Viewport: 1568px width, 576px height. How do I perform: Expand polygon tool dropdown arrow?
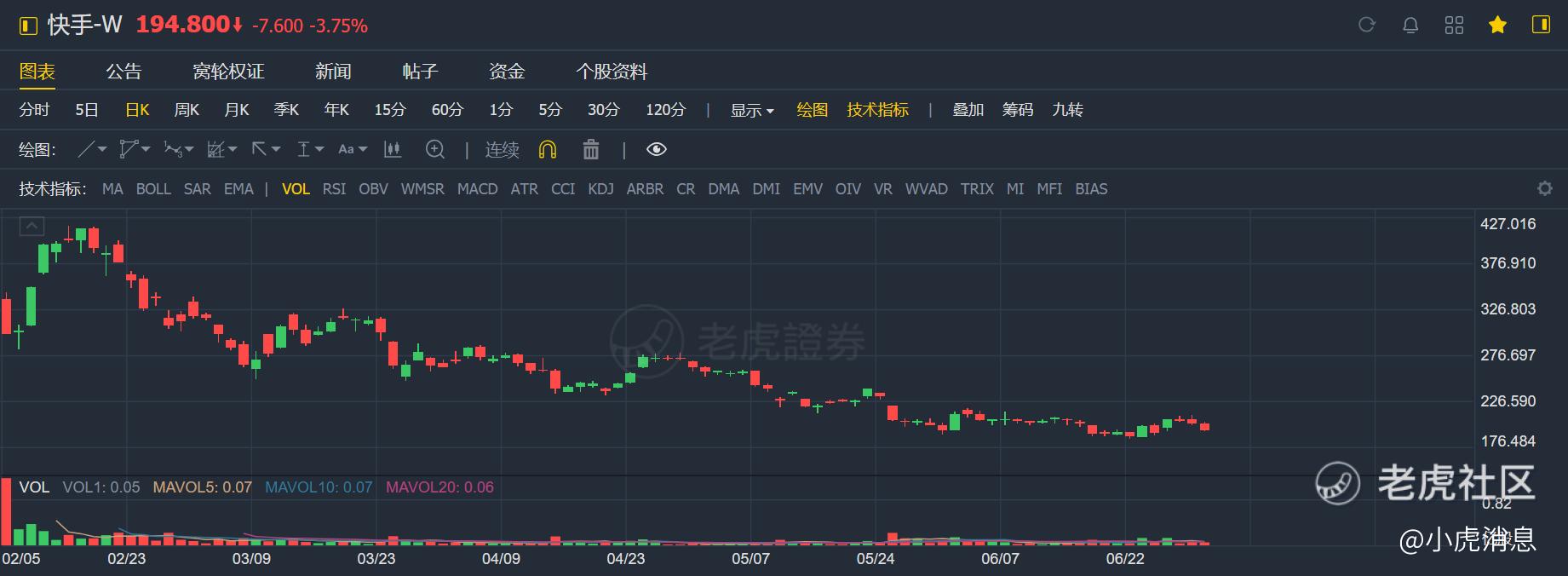[x=146, y=149]
